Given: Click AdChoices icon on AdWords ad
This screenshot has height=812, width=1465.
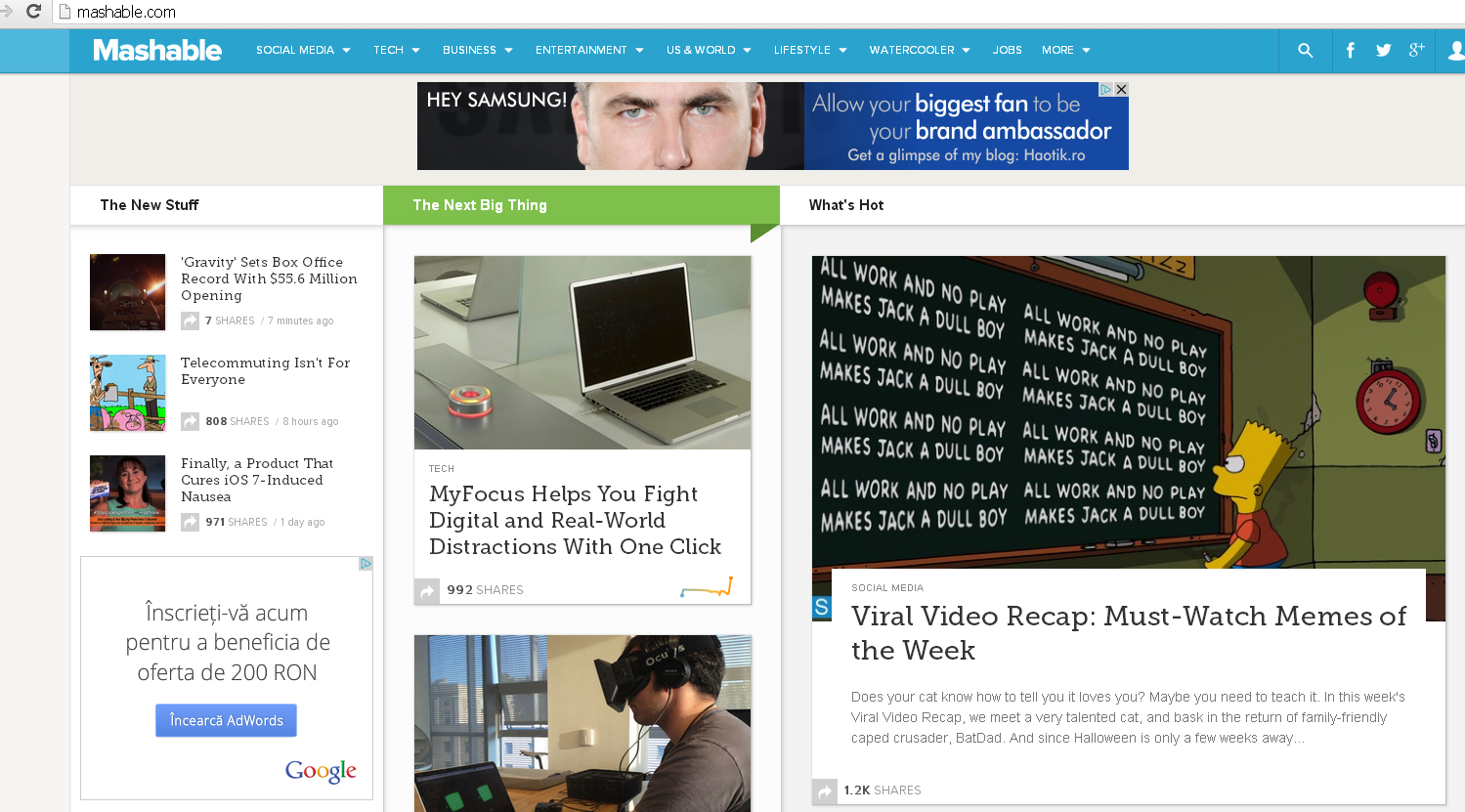Looking at the screenshot, I should coord(366,564).
